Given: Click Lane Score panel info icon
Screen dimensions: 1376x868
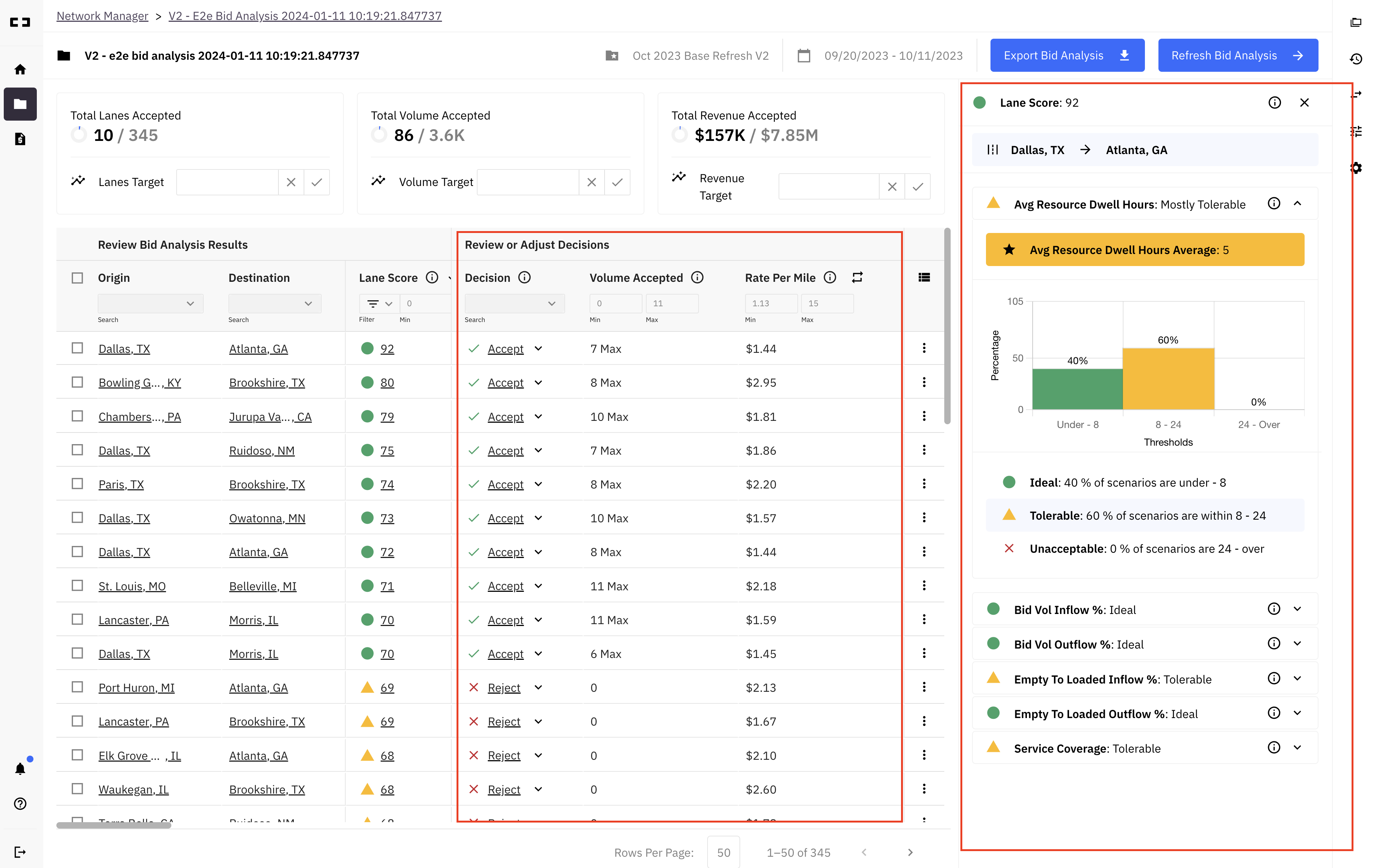Looking at the screenshot, I should 1274,103.
